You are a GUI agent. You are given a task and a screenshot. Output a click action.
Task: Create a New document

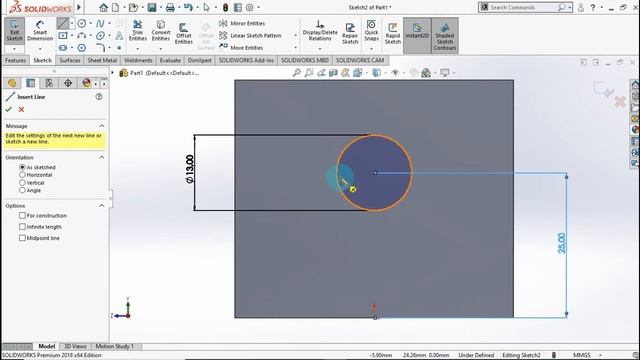(116, 7)
